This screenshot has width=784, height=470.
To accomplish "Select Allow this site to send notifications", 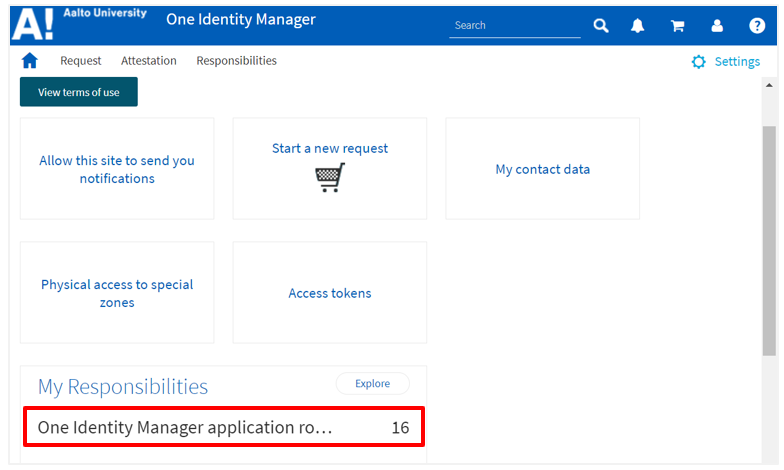I will pos(117,169).
